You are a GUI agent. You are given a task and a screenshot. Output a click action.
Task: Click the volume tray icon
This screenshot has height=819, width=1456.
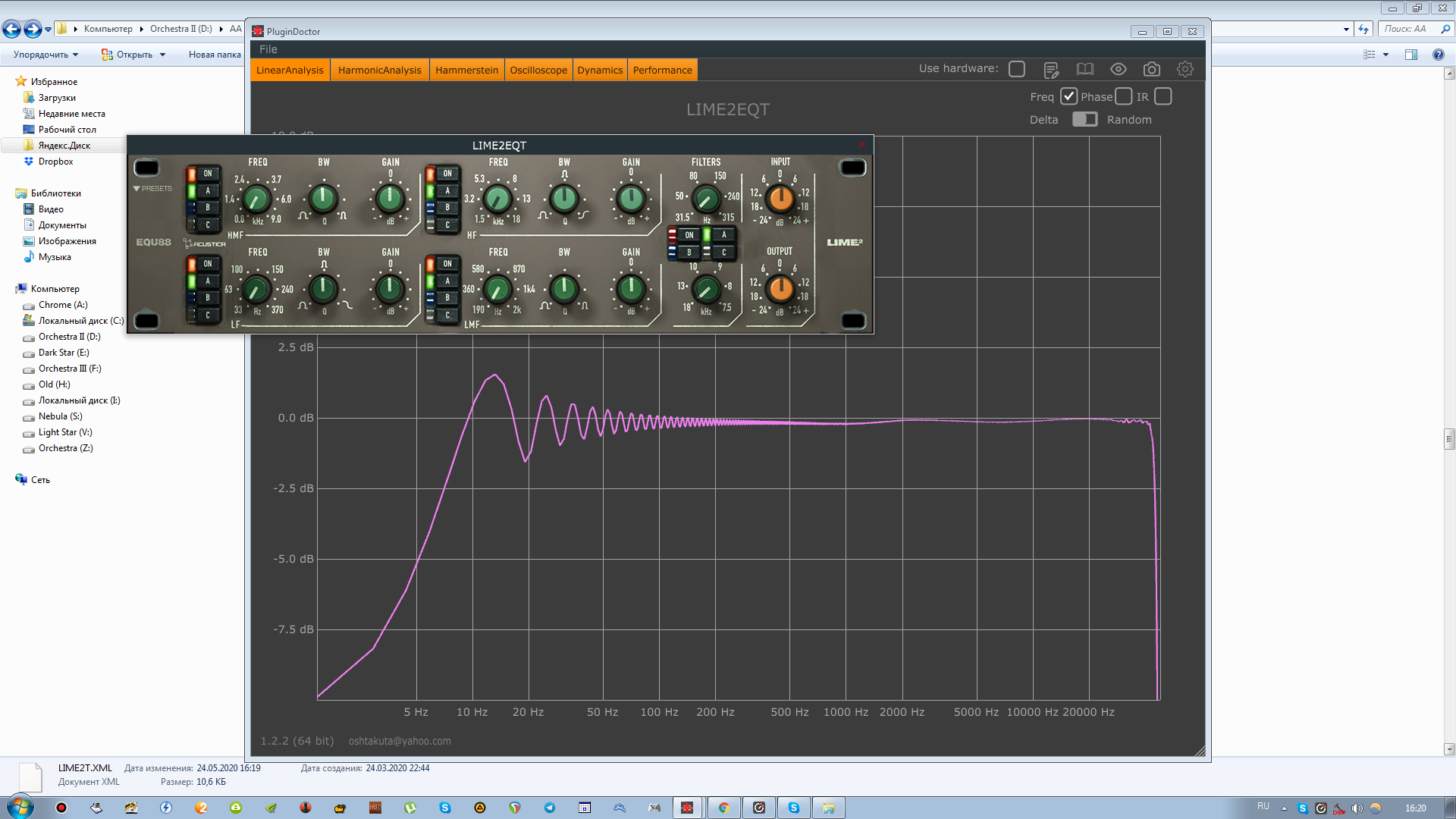coord(1357,808)
